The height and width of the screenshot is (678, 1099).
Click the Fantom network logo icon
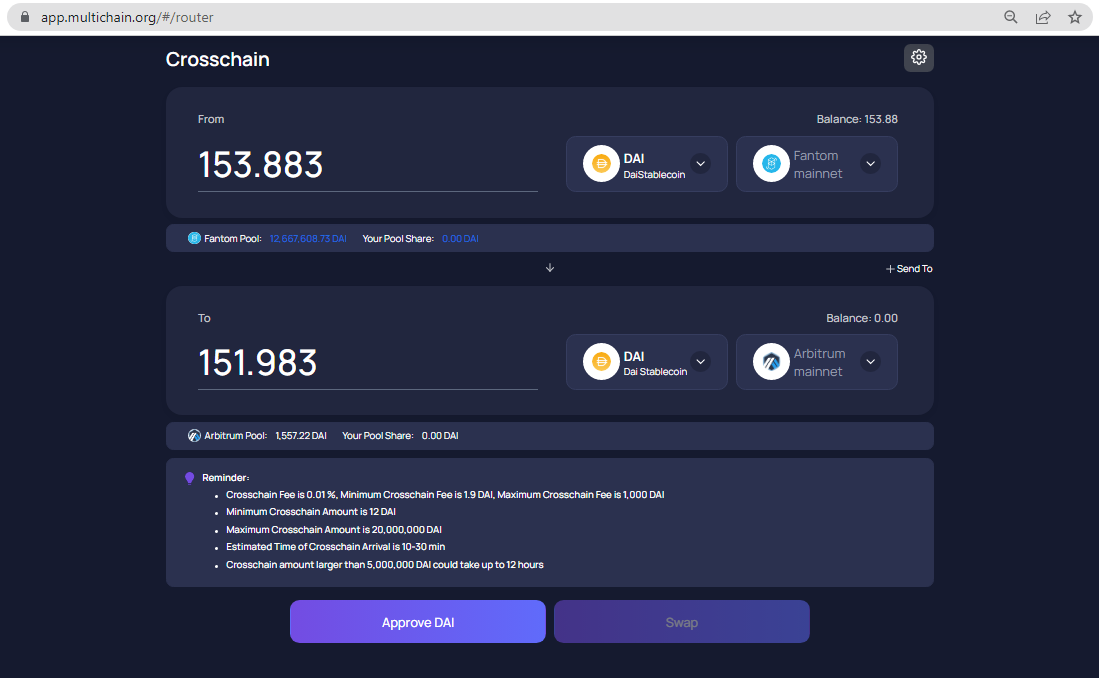click(x=771, y=163)
